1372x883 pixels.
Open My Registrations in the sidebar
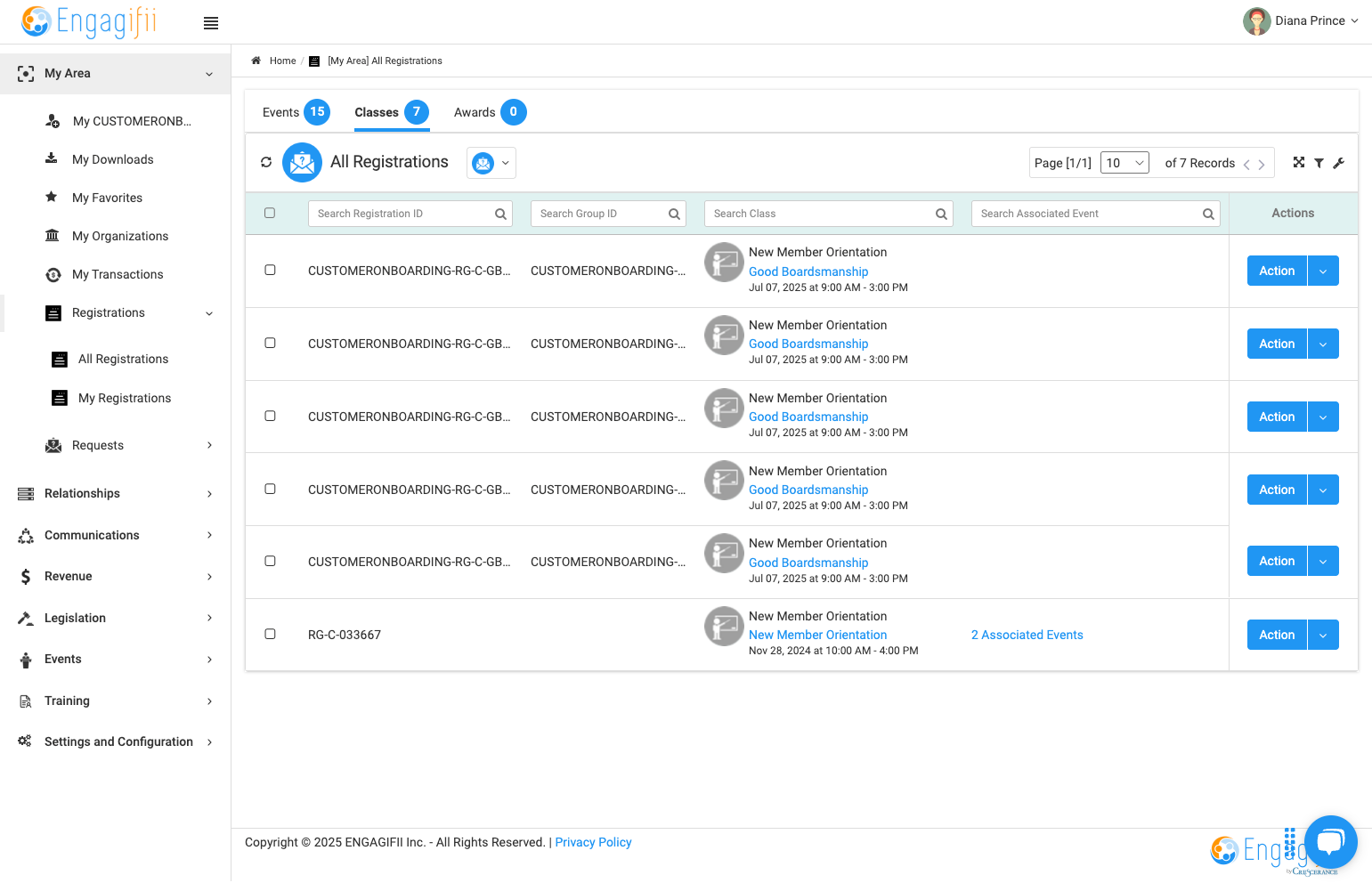click(x=125, y=398)
